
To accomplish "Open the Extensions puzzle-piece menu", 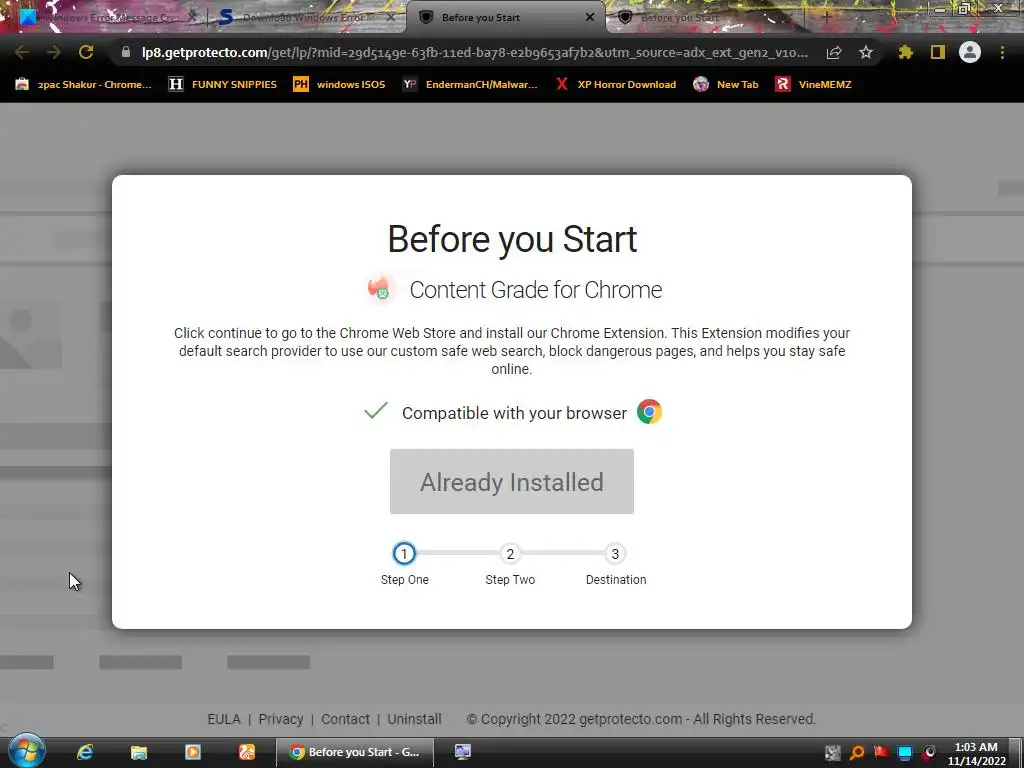I will [x=906, y=52].
